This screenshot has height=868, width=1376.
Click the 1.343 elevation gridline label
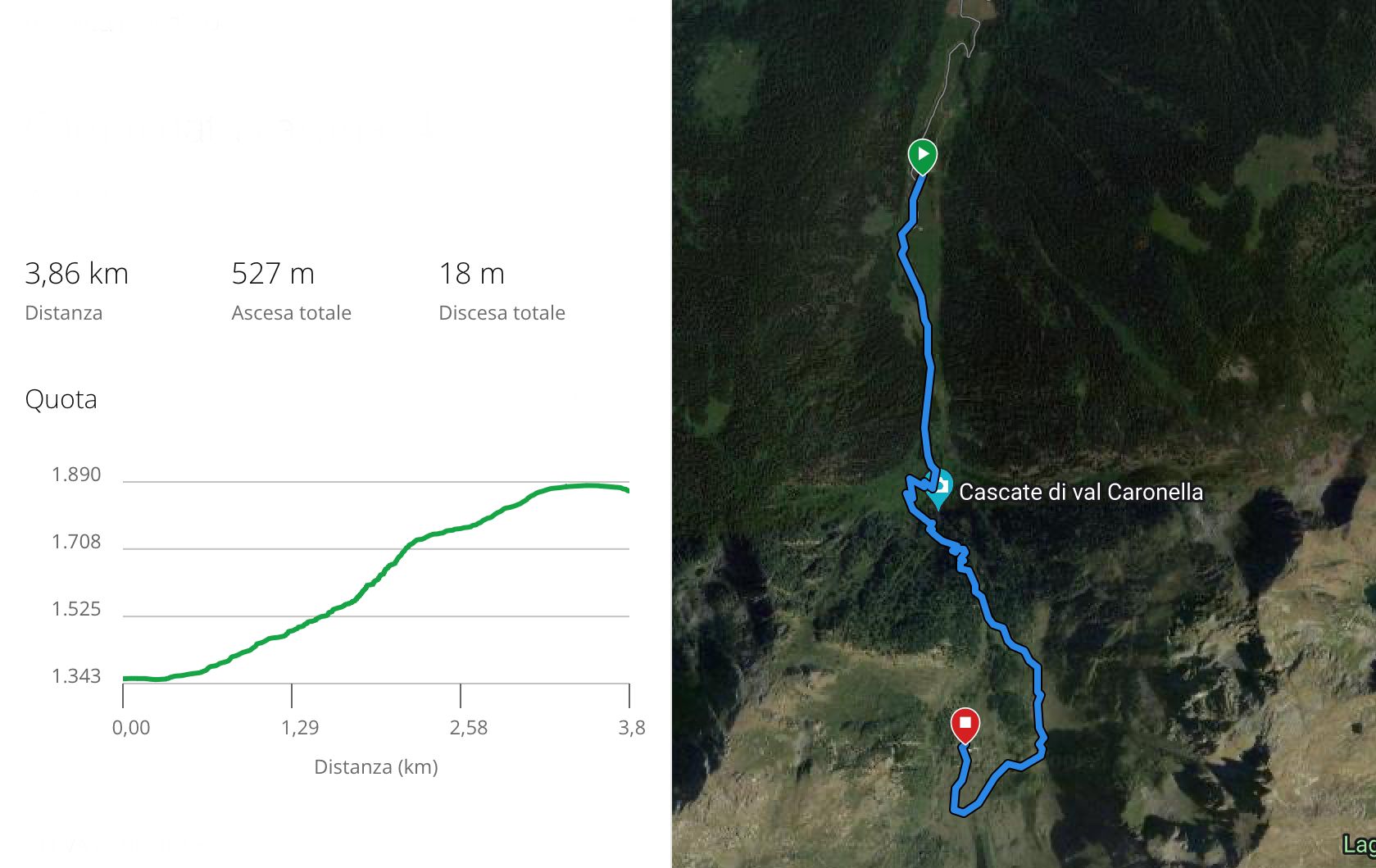[76, 676]
